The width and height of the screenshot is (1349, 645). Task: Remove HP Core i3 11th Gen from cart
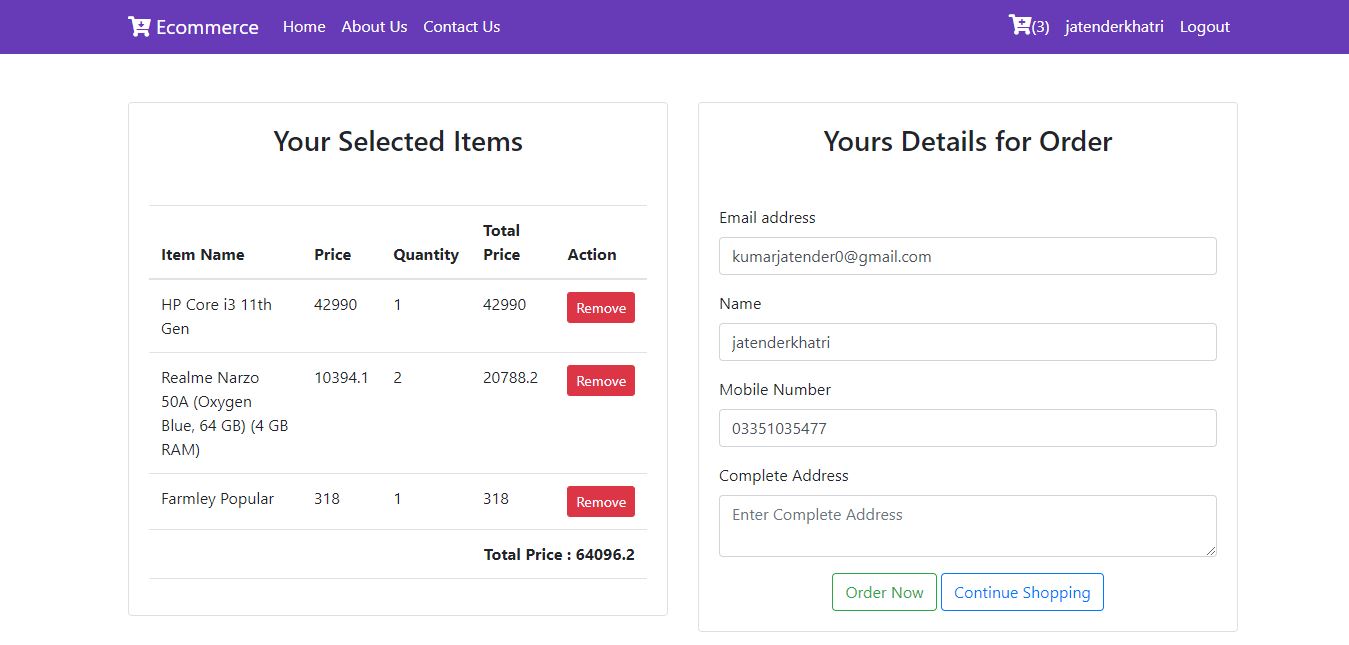[x=600, y=307]
